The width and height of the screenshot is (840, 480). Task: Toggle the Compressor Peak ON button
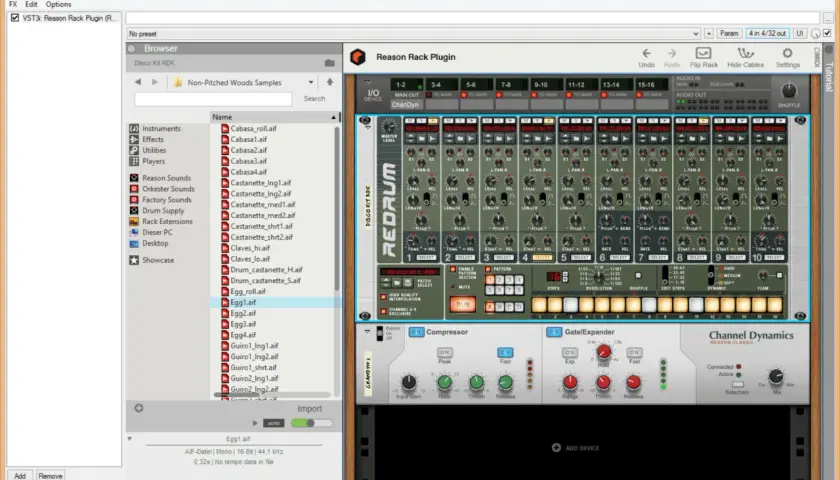point(445,352)
